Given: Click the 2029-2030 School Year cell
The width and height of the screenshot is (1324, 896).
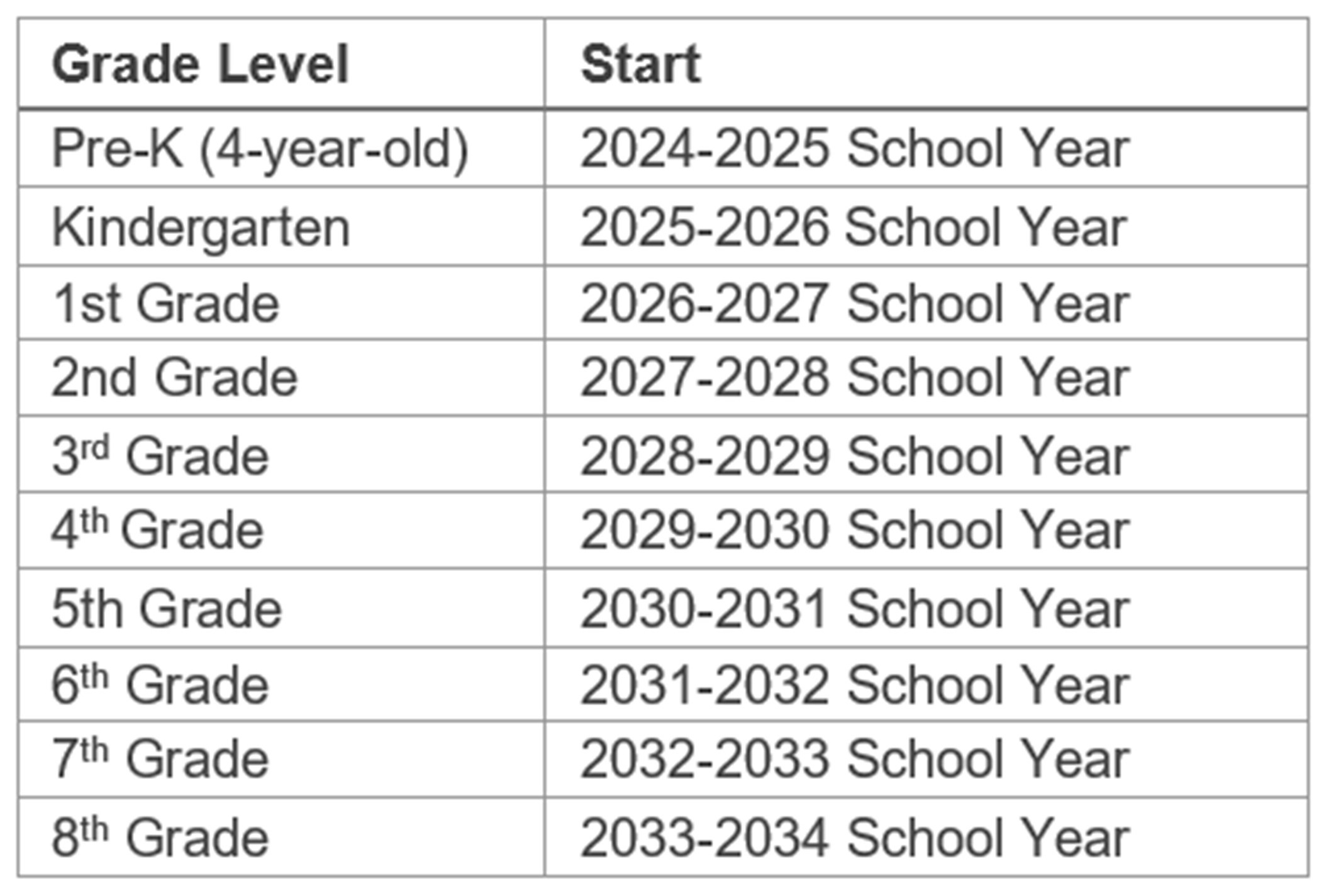Looking at the screenshot, I should coord(926,531).
